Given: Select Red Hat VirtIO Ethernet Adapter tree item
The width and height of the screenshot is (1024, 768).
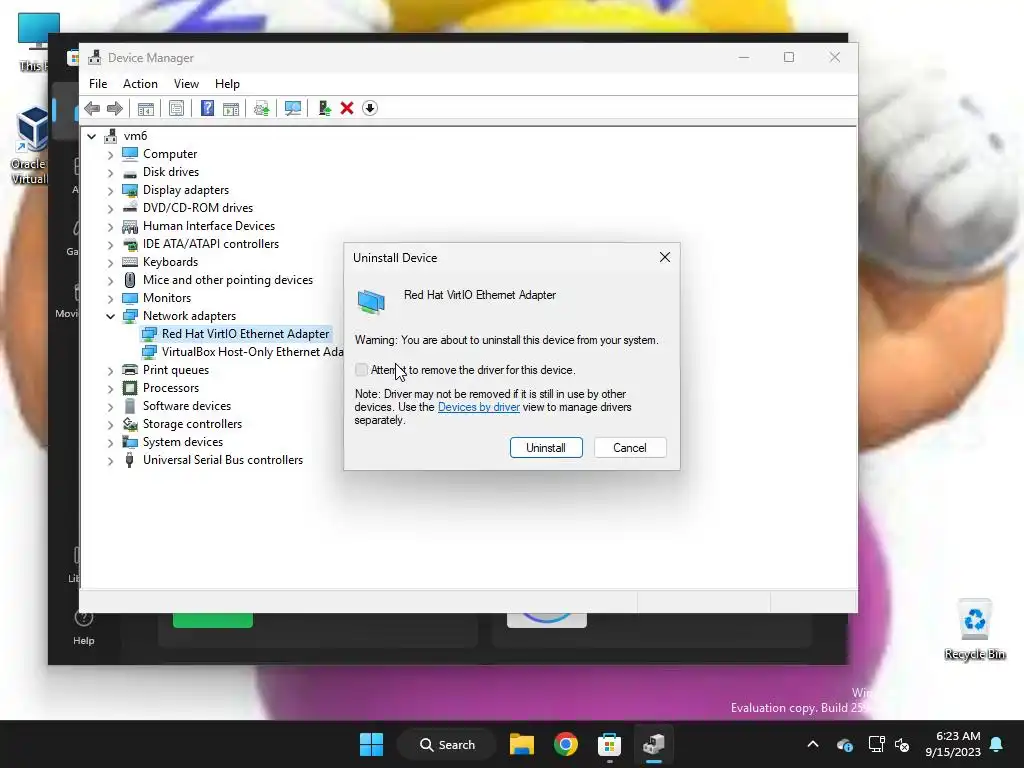Looking at the screenshot, I should pos(236,334).
